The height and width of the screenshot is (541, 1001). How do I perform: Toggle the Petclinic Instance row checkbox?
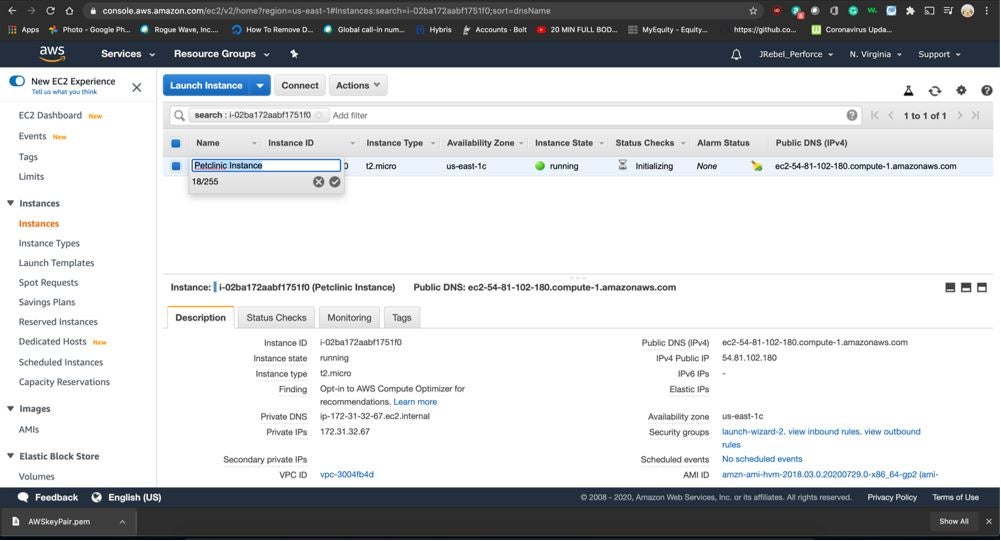(x=176, y=166)
